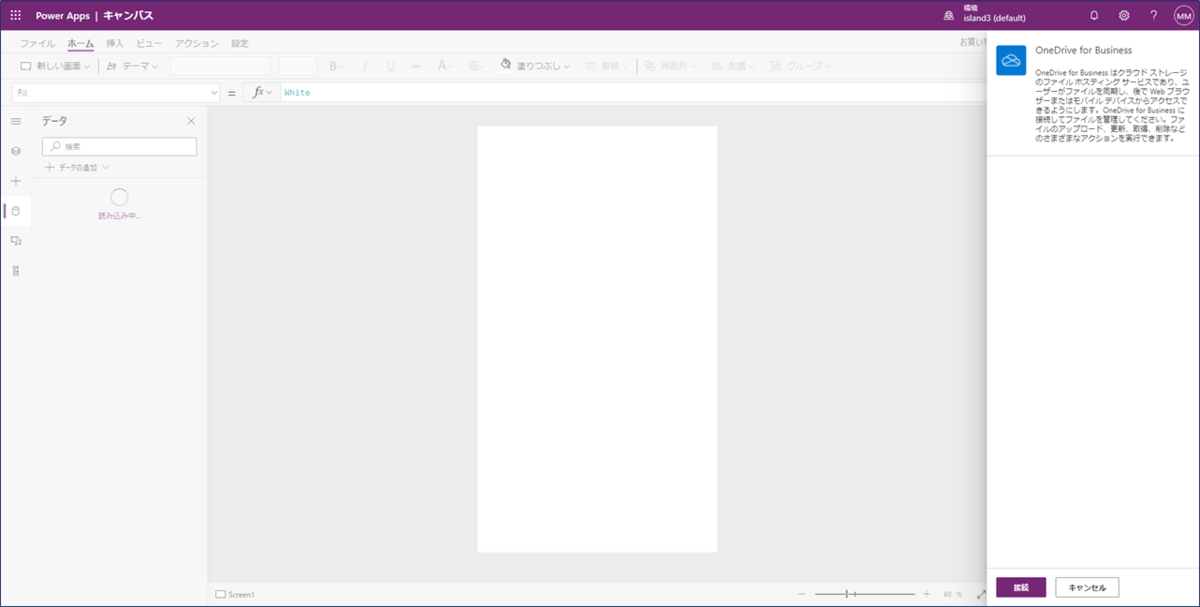Open the text alignment dropdown
This screenshot has width=1200, height=607.
point(477,66)
